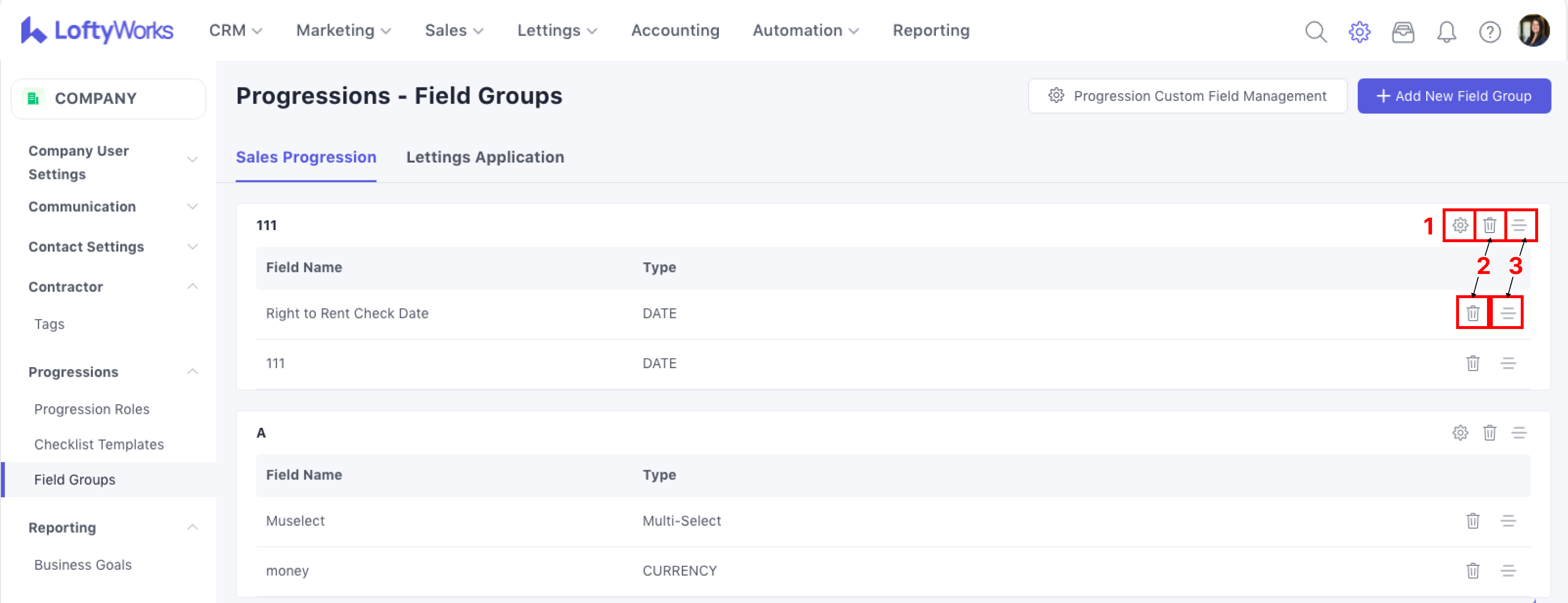Switch to Lettings Application tab
This screenshot has height=603, width=1568.
coord(485,157)
